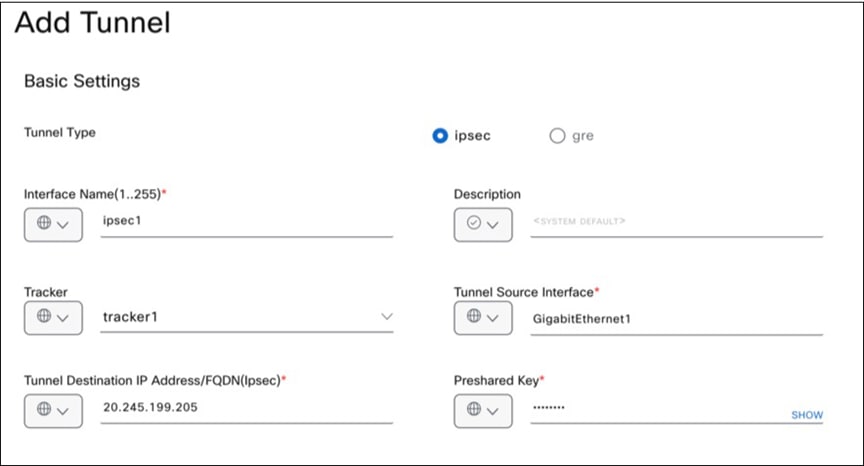Click globe icon beside Preshared Key

(474, 409)
